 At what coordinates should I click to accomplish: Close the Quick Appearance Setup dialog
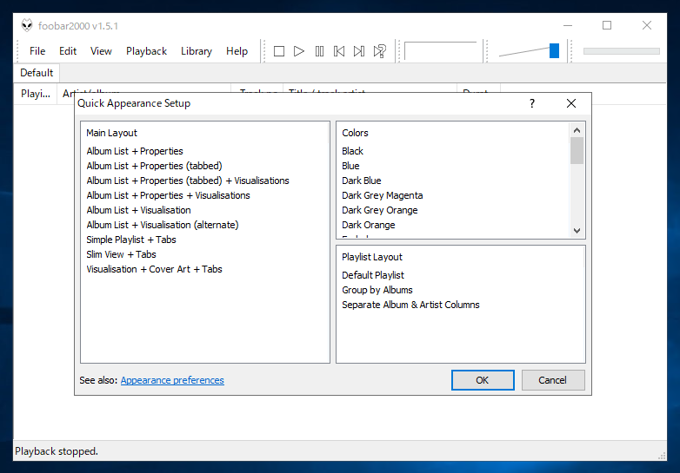[x=571, y=104]
